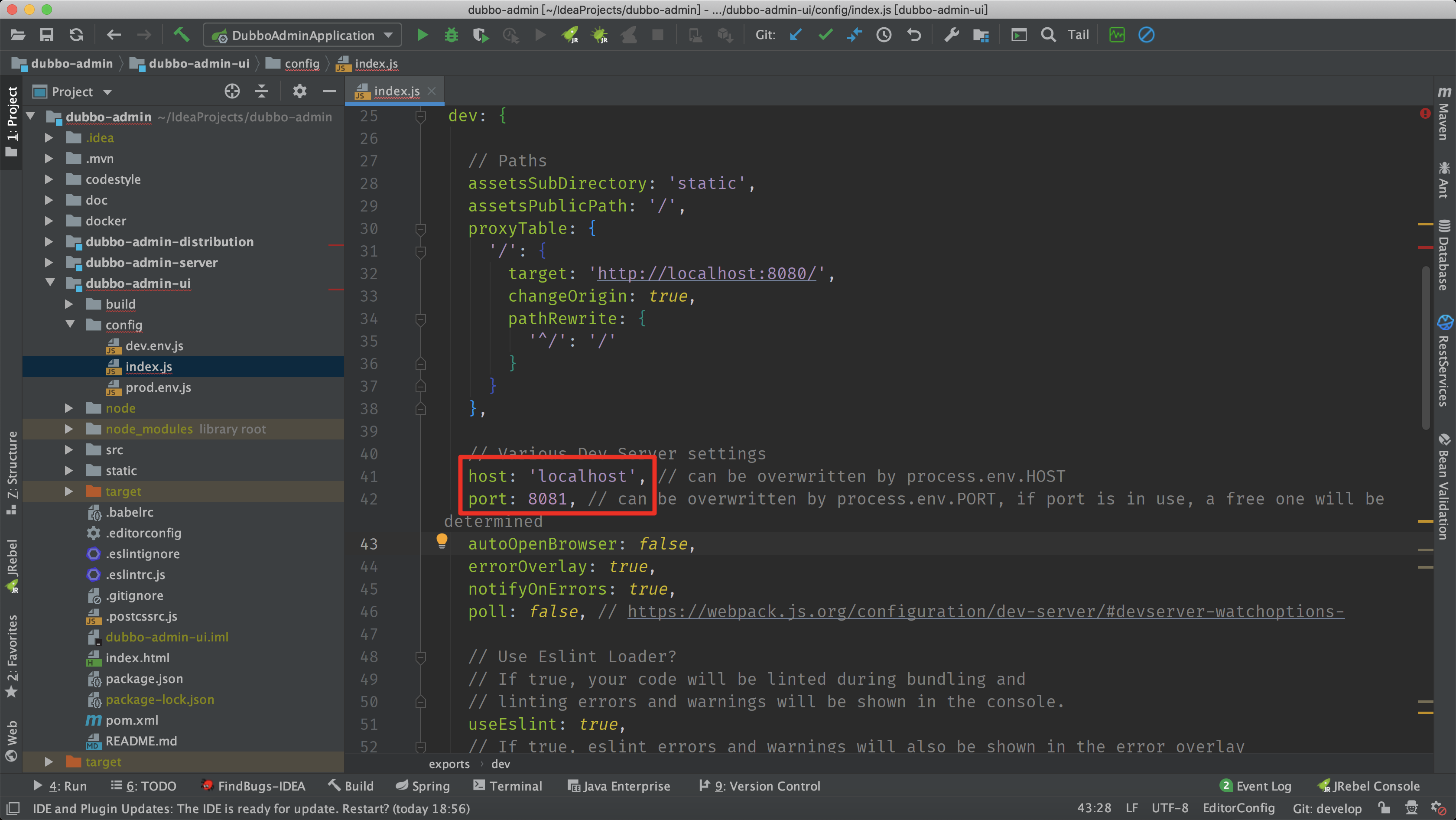Open the blue circle-slash toolbar icon
Screen dimensions: 1456x820
[x=1146, y=35]
